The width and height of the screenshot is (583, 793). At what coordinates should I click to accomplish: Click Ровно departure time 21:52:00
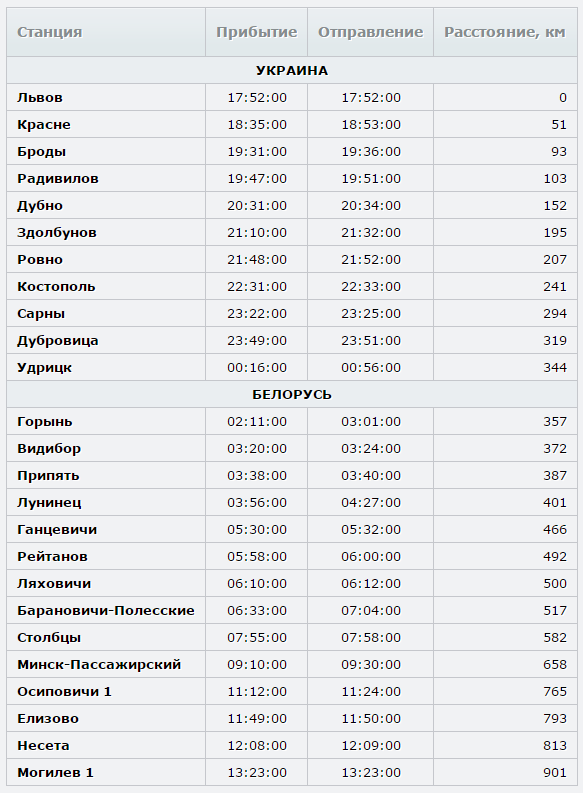click(x=371, y=259)
